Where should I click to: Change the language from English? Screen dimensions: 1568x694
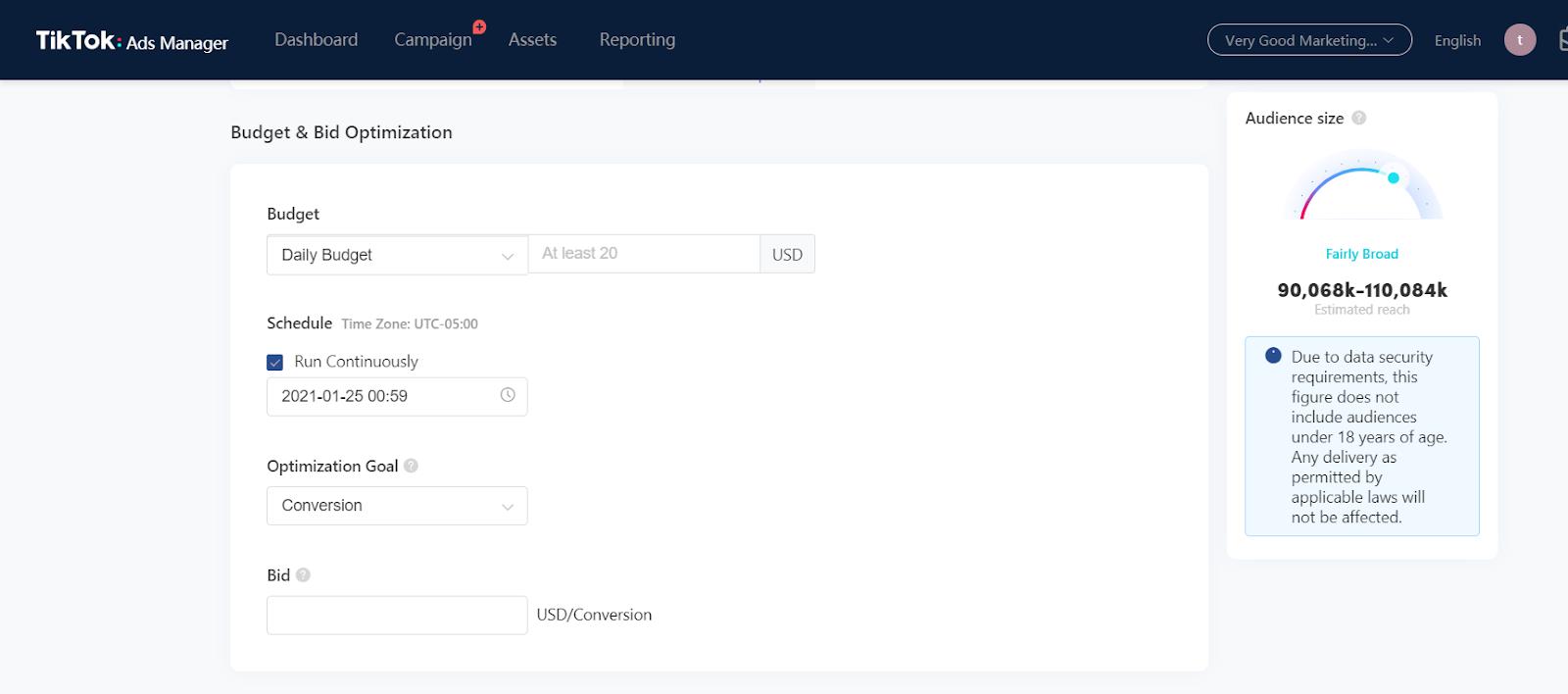[x=1457, y=40]
